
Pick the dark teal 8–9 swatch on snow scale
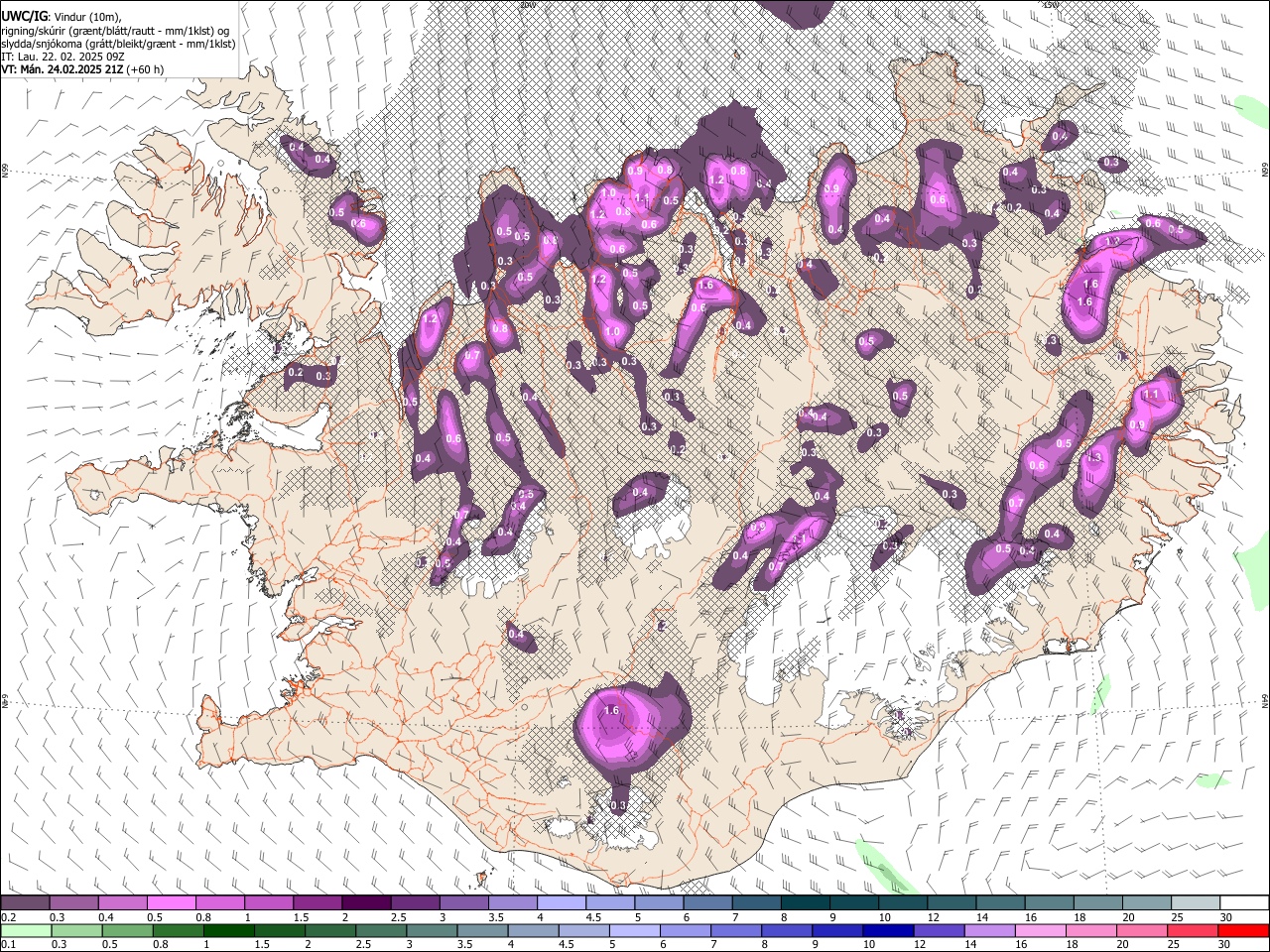pyautogui.click(x=806, y=903)
